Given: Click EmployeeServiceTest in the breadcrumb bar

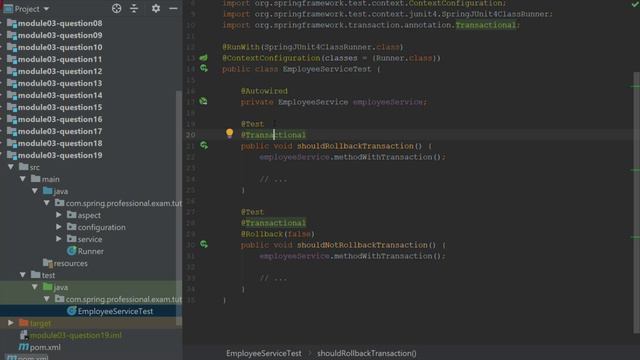Looking at the screenshot, I should (x=264, y=353).
